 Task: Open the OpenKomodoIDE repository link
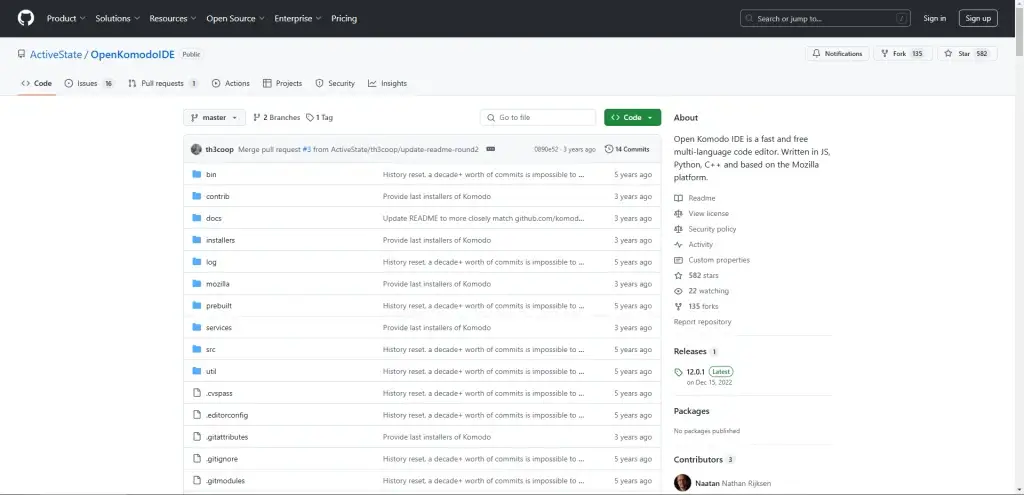point(133,54)
